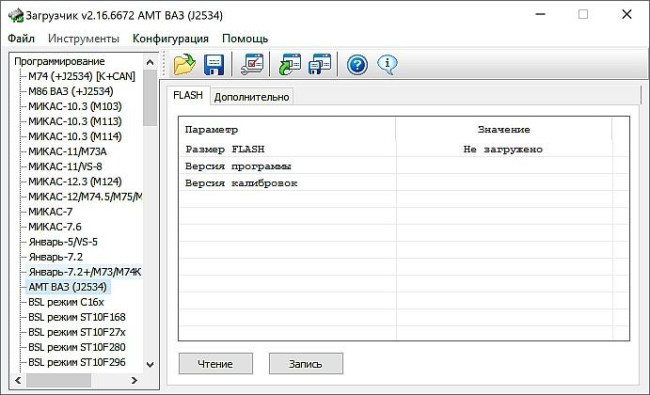The height and width of the screenshot is (395, 650).
Task: Open the settings checklist wrench icon
Action: (252, 64)
